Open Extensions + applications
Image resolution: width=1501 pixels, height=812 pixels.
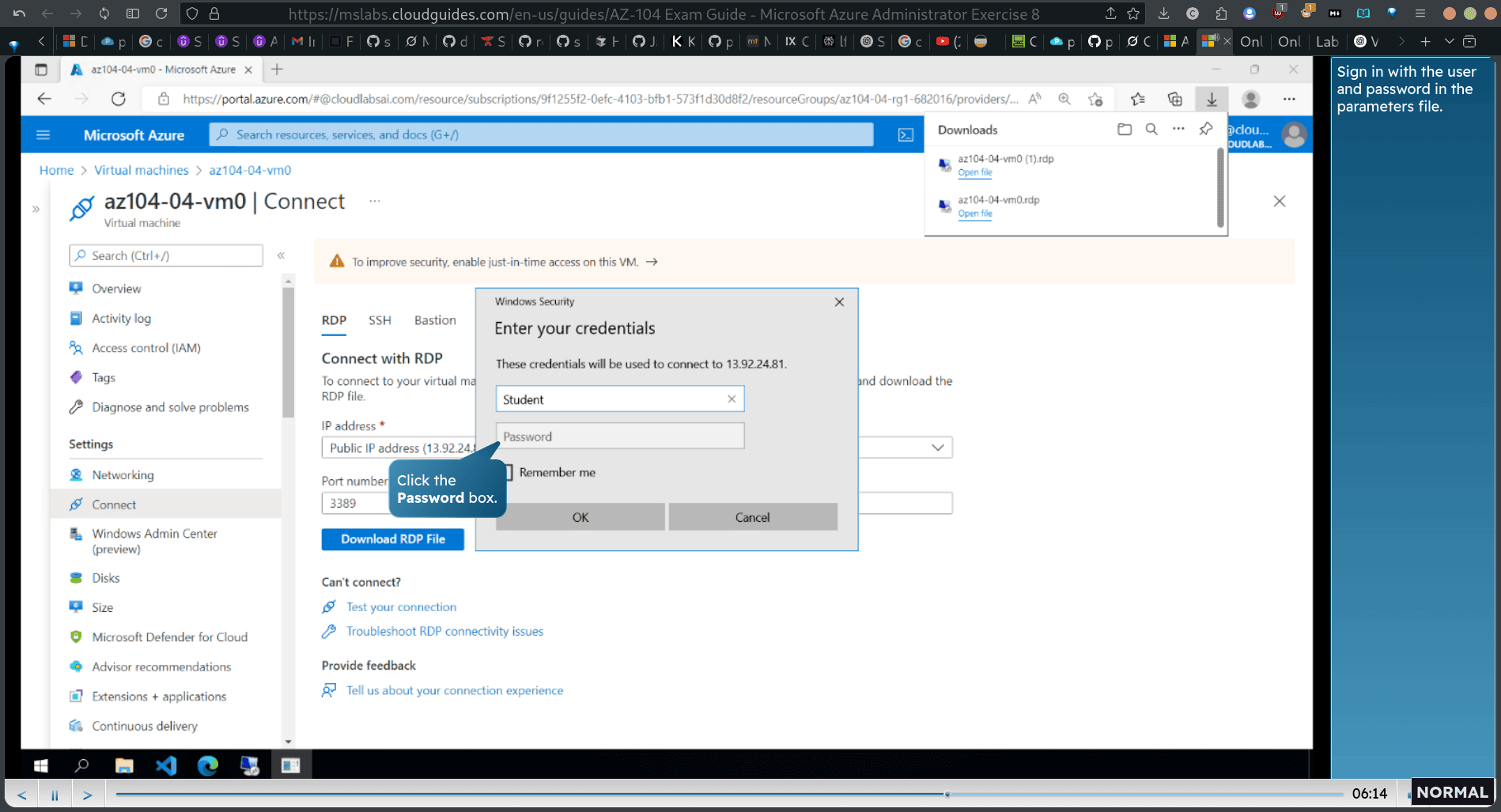(x=159, y=697)
